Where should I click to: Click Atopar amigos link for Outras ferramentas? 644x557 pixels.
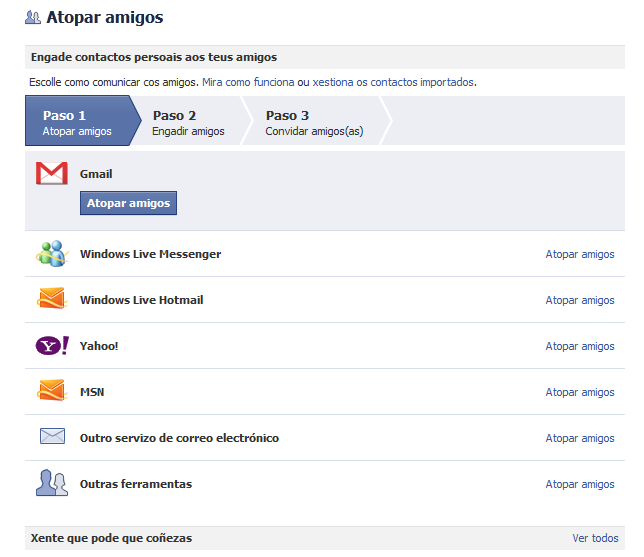point(579,484)
